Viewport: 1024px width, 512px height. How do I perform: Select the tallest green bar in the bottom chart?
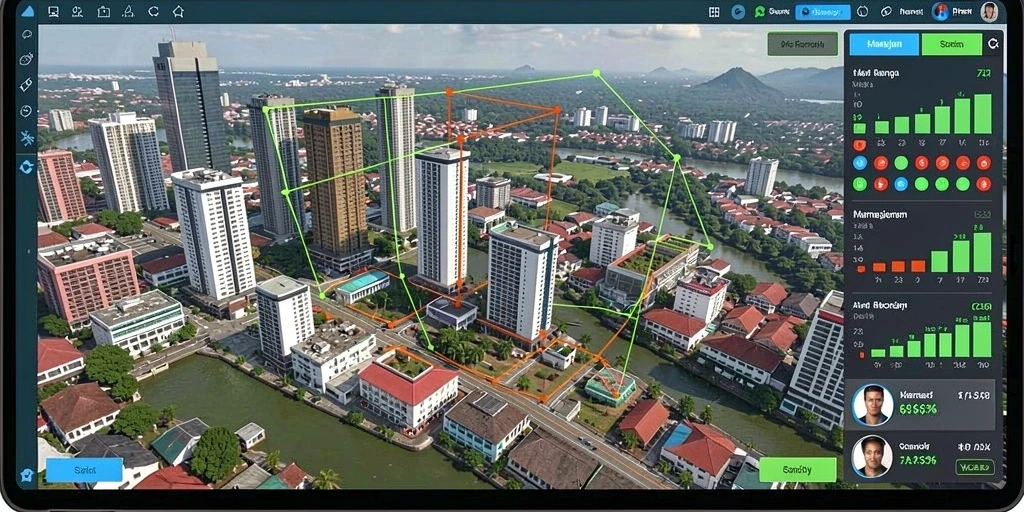[x=982, y=339]
